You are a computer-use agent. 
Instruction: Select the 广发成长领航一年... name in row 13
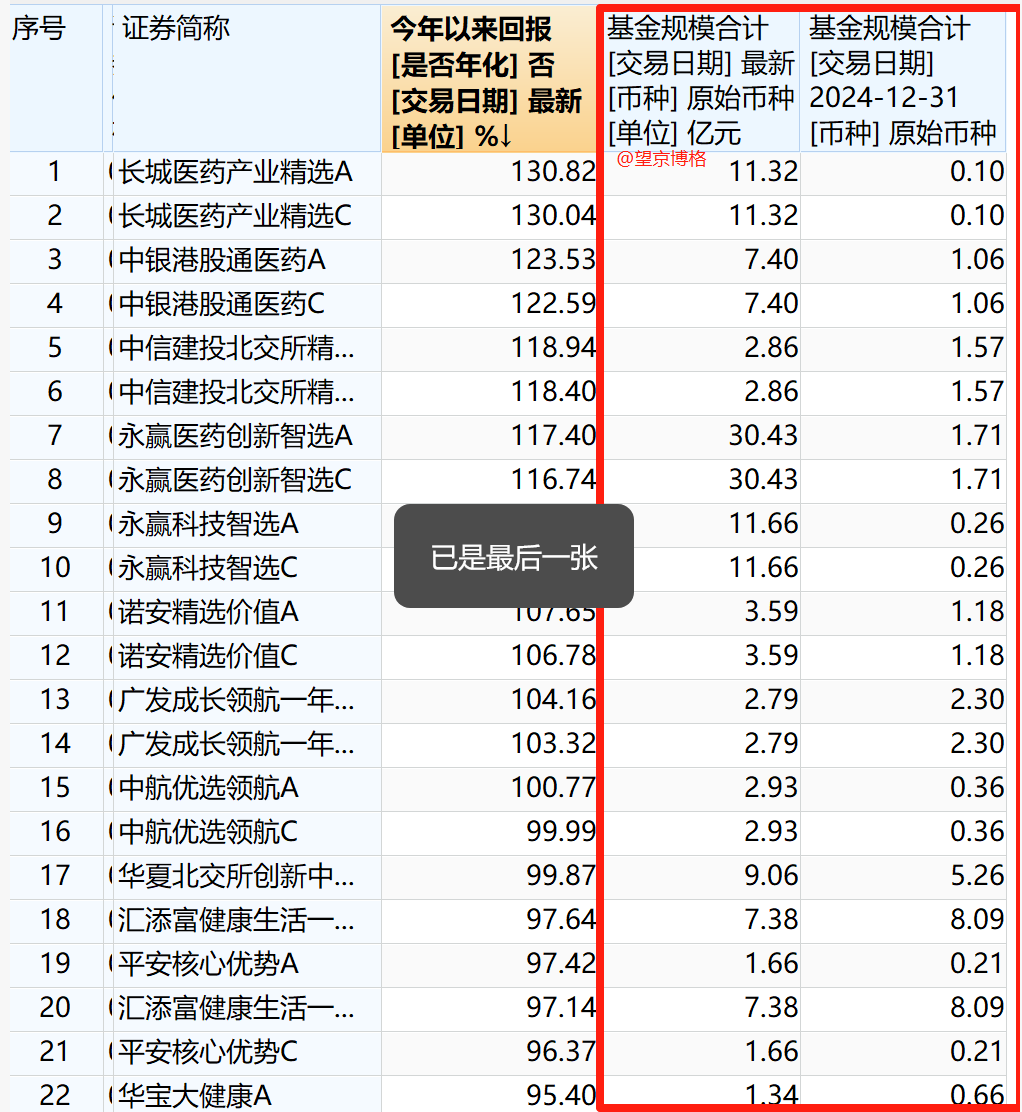click(236, 700)
